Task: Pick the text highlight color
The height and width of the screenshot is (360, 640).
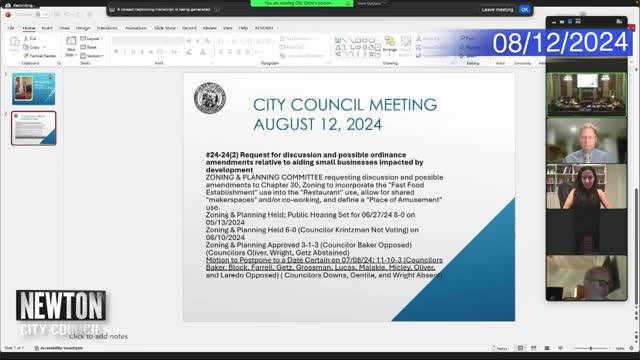Action: [x=189, y=52]
